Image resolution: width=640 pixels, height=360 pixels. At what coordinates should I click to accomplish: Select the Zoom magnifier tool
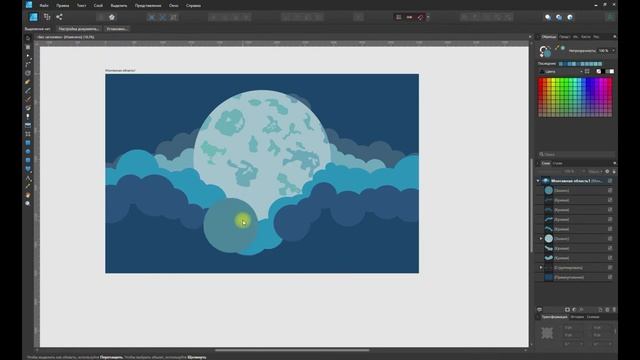click(x=28, y=203)
